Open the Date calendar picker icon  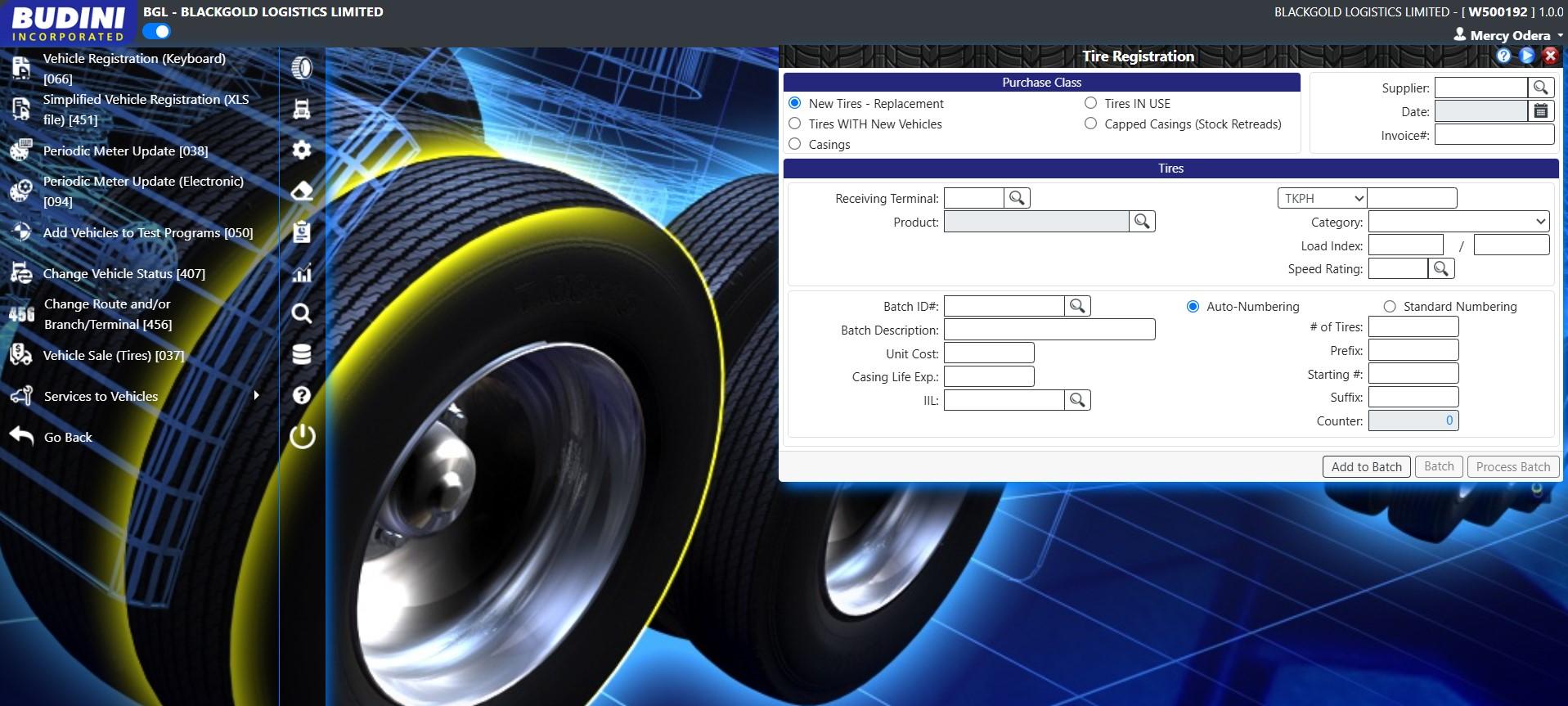point(1541,111)
